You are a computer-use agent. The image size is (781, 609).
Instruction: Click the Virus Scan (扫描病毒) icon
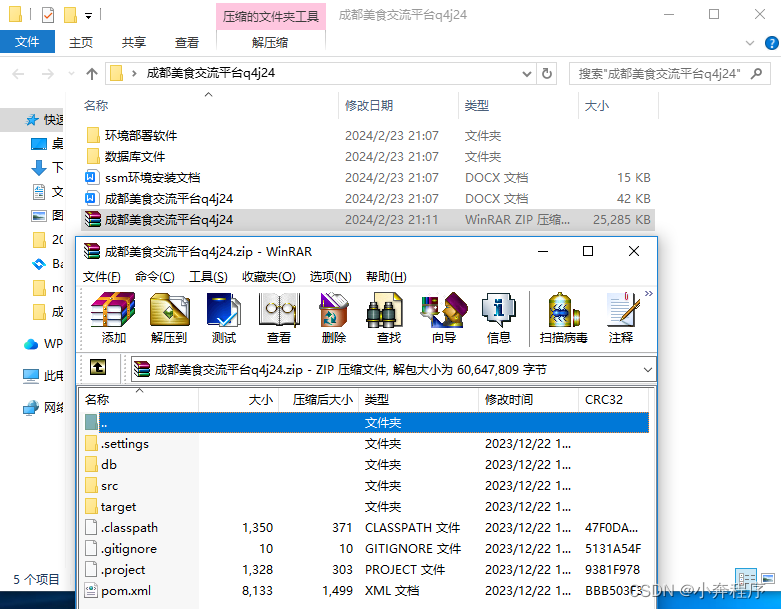point(563,318)
